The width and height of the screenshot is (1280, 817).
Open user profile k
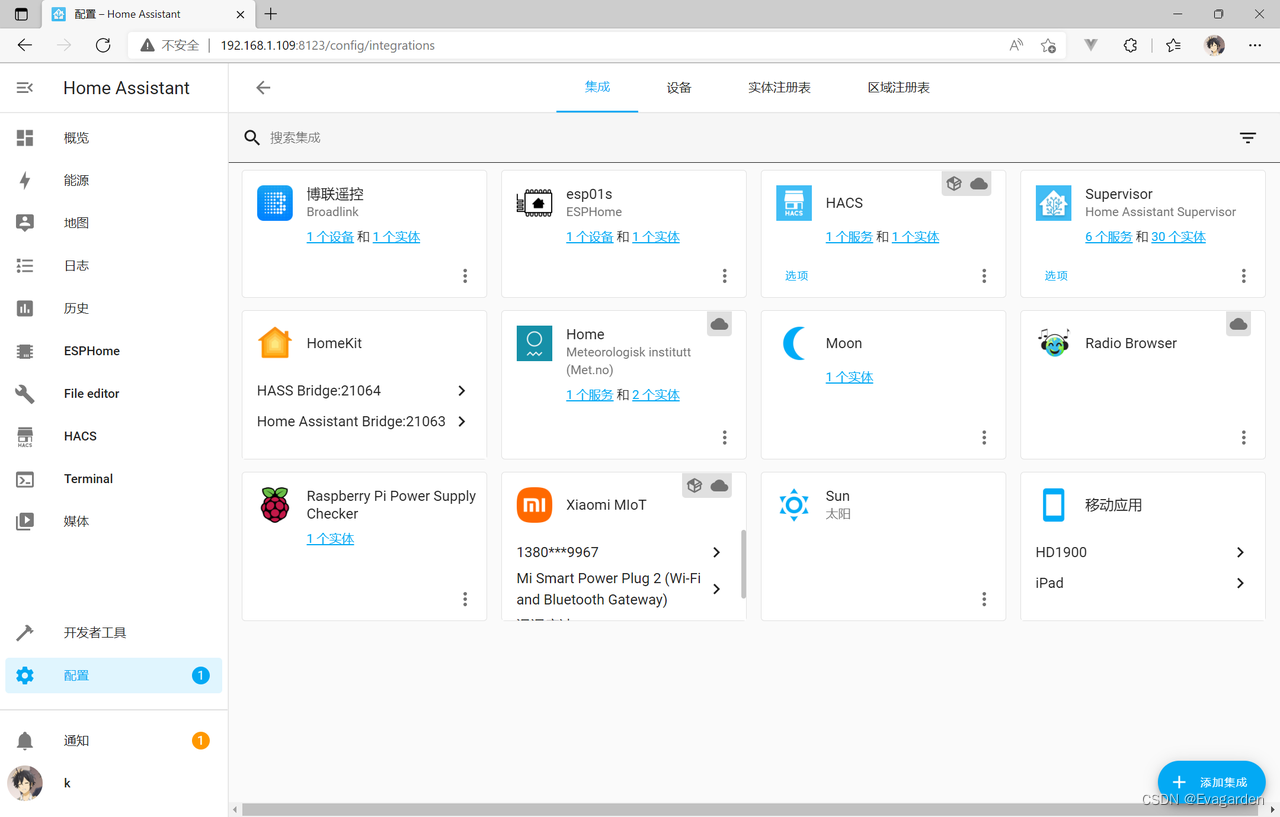pyautogui.click(x=114, y=783)
